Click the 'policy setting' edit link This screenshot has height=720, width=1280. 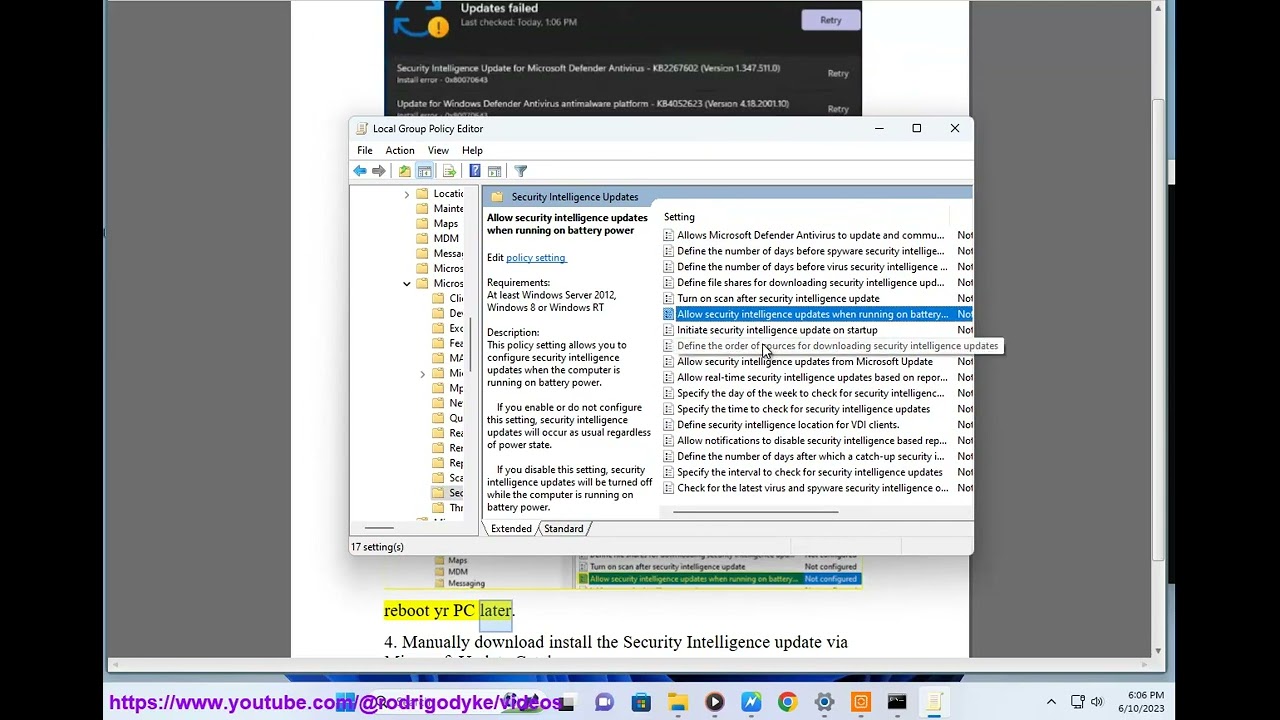click(x=536, y=258)
